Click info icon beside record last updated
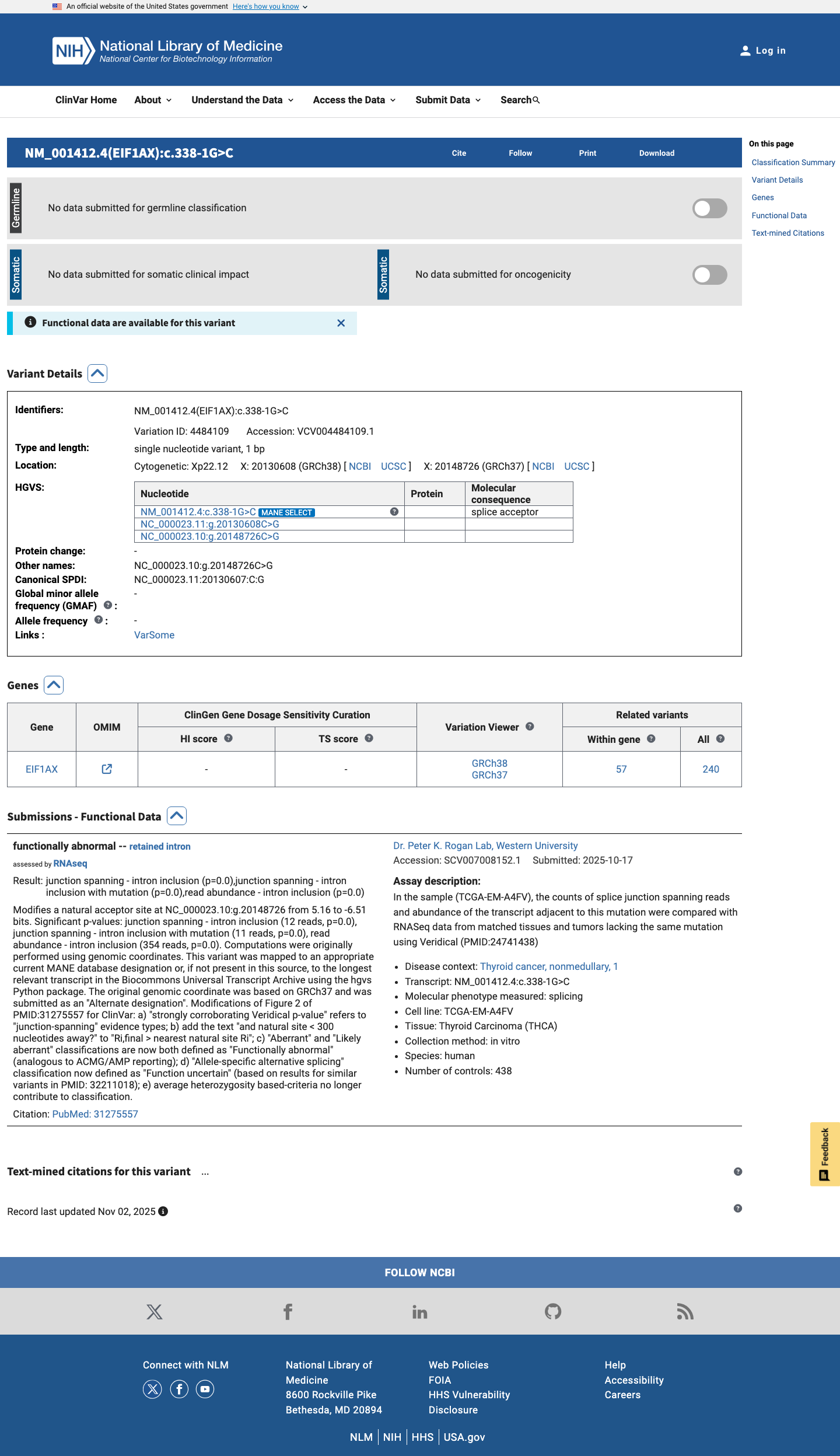840x1456 pixels. (x=163, y=1211)
